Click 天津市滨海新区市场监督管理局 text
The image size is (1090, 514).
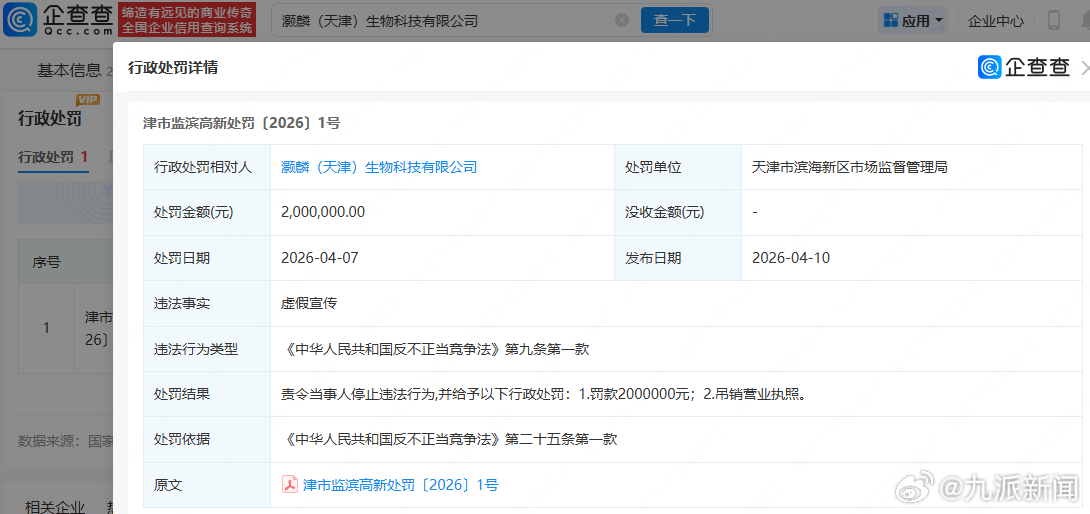[850, 167]
